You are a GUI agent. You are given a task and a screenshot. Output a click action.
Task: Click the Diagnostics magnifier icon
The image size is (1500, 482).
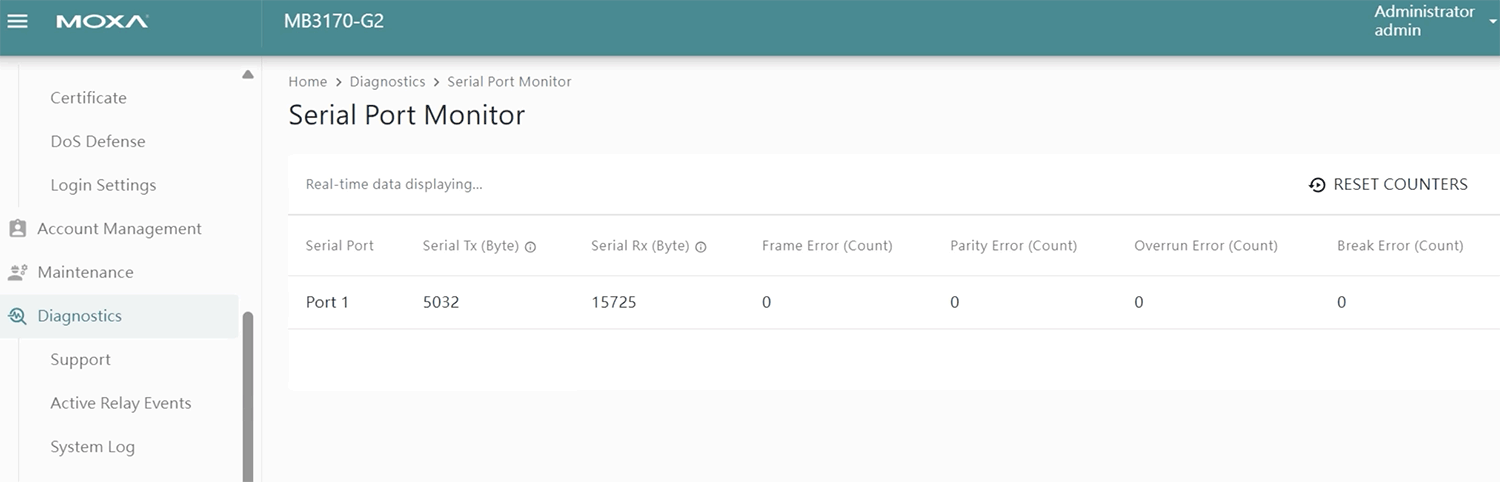tap(17, 316)
